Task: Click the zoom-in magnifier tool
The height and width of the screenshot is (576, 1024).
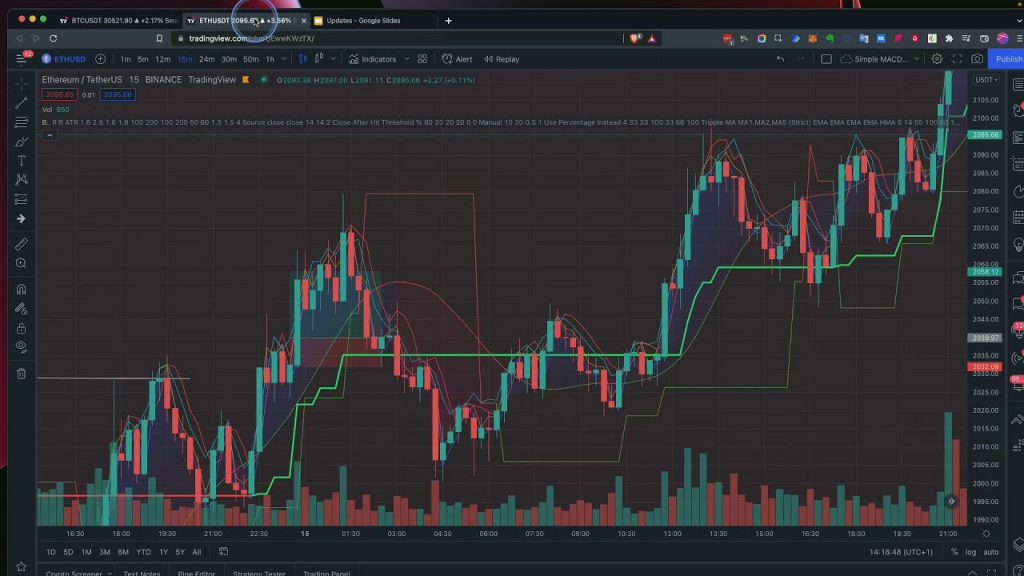Action: 21,264
